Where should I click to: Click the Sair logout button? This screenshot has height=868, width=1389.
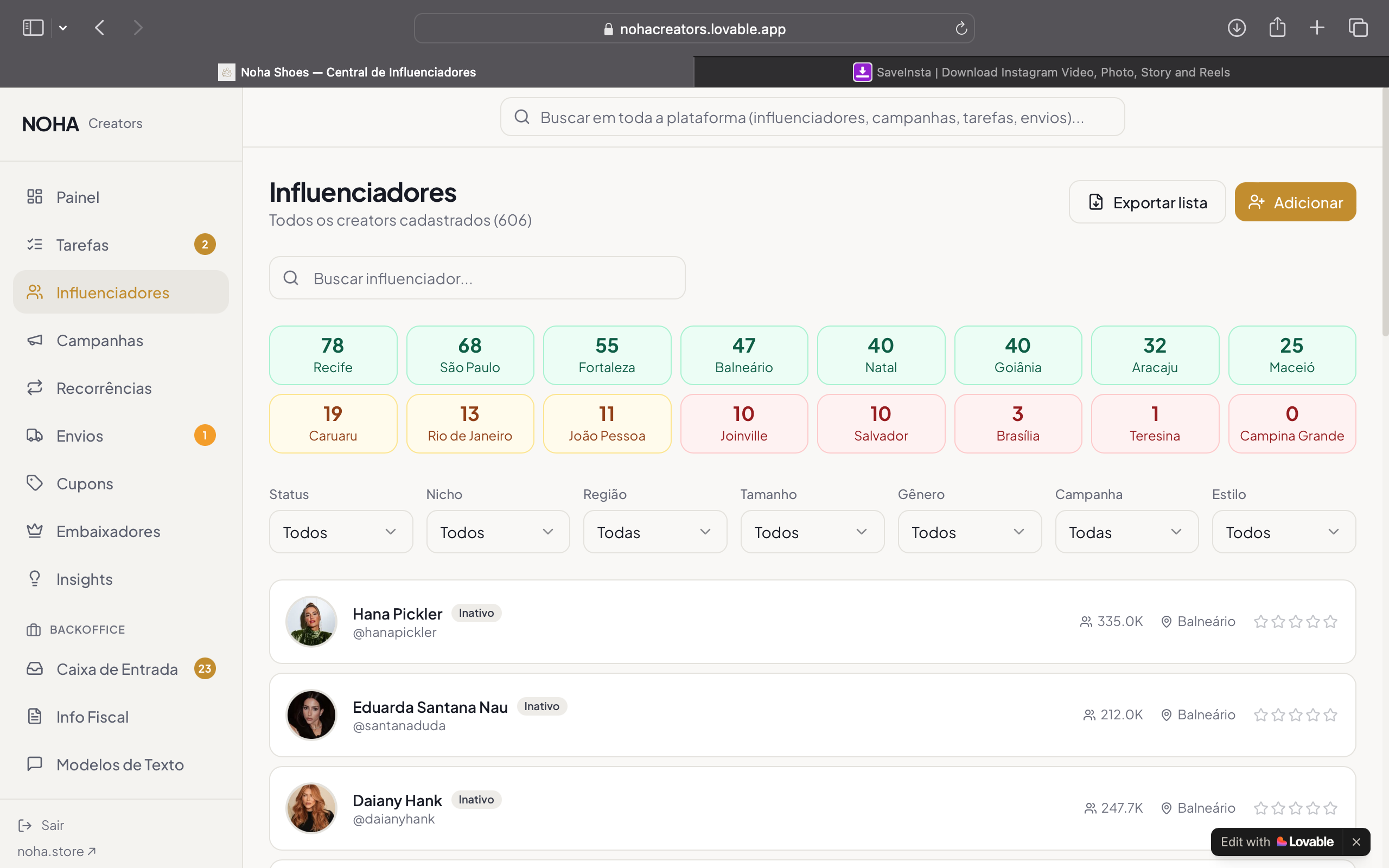(41, 825)
